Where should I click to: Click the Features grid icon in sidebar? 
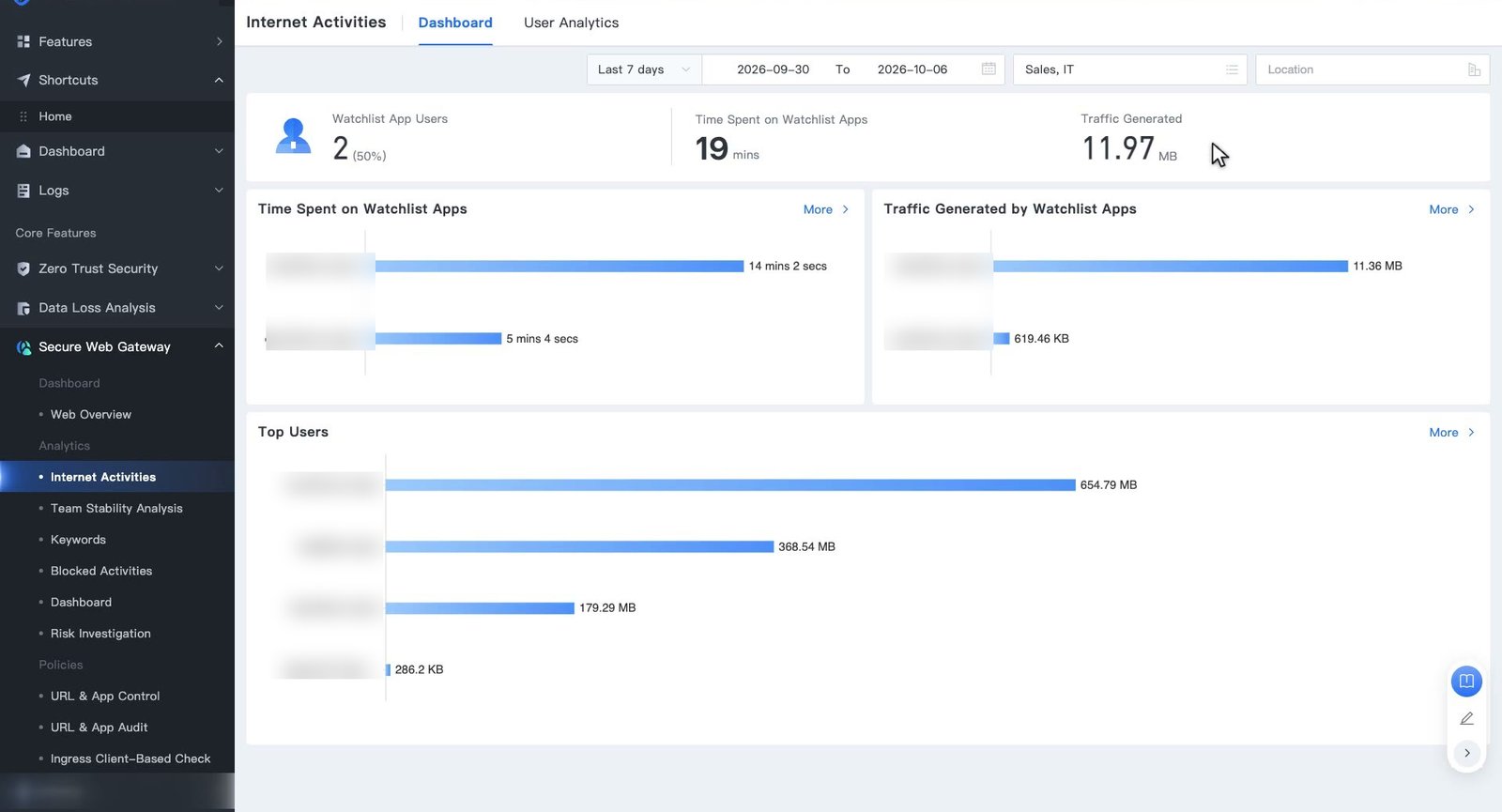pyautogui.click(x=23, y=41)
